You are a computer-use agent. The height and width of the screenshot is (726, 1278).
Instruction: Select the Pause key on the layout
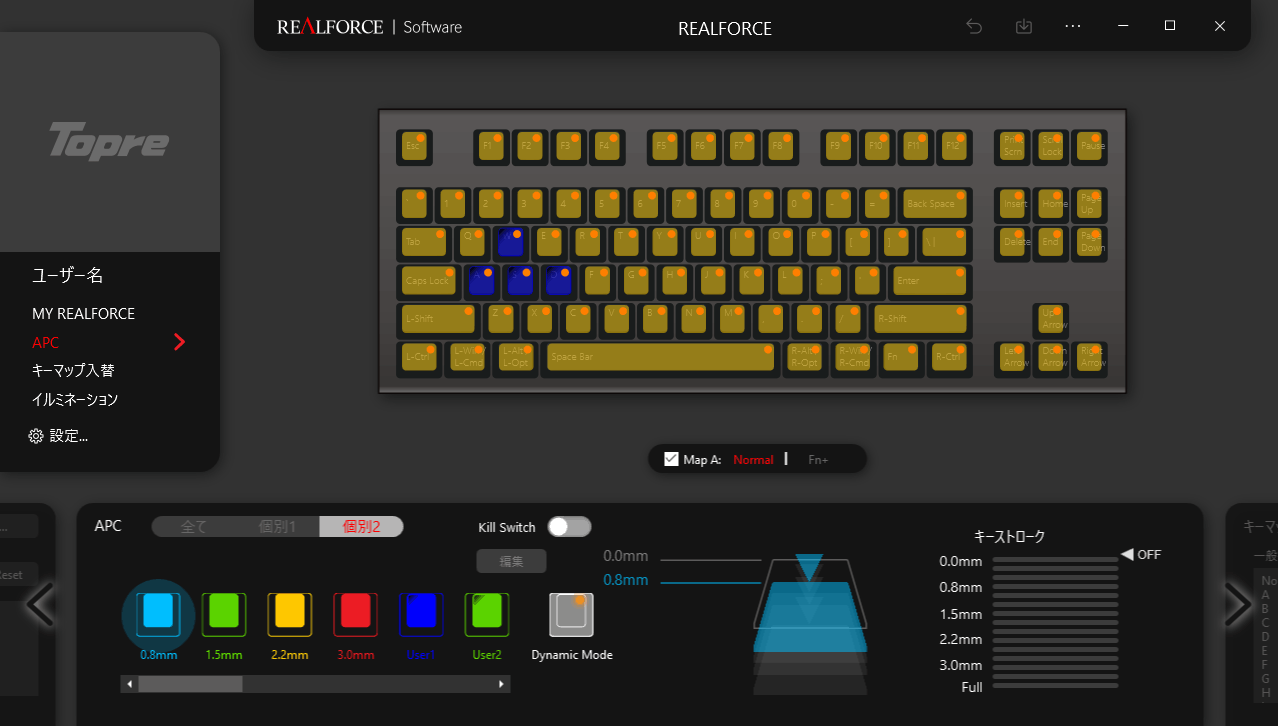coord(1090,147)
